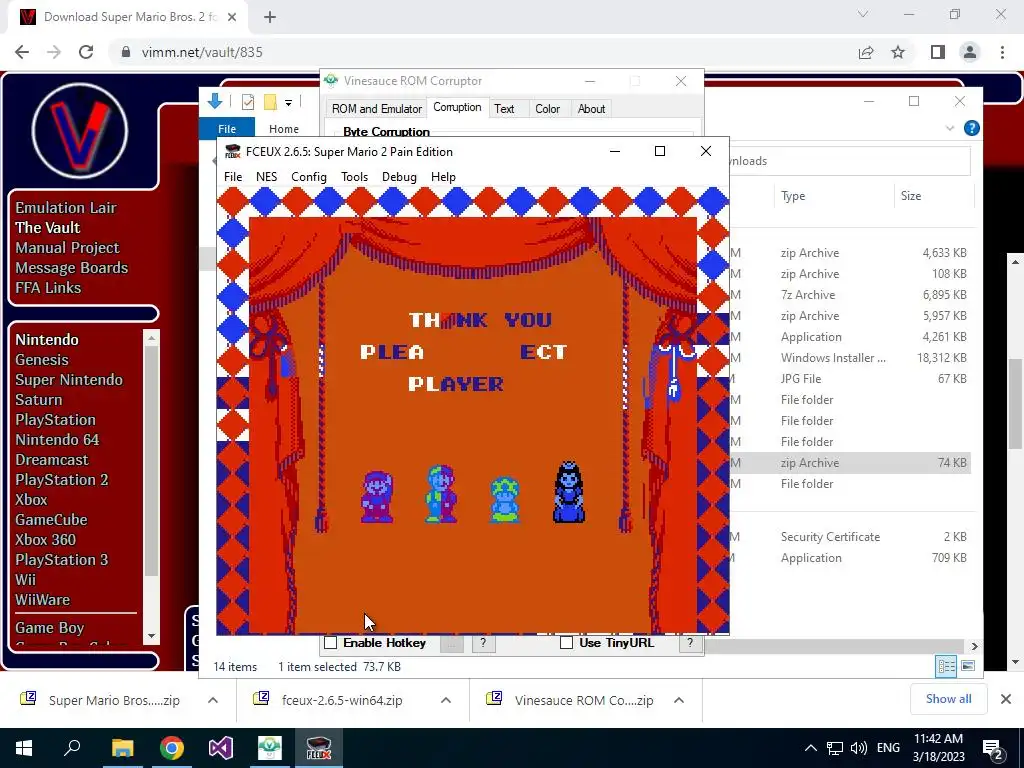Open the About tab in ROM Corruptor

[x=591, y=109]
